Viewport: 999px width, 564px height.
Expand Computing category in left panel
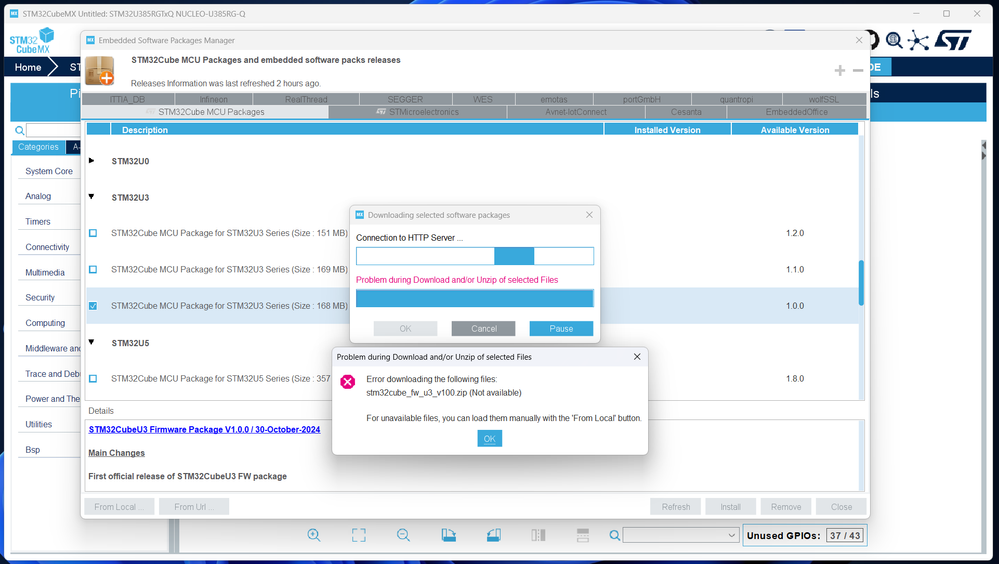point(45,323)
